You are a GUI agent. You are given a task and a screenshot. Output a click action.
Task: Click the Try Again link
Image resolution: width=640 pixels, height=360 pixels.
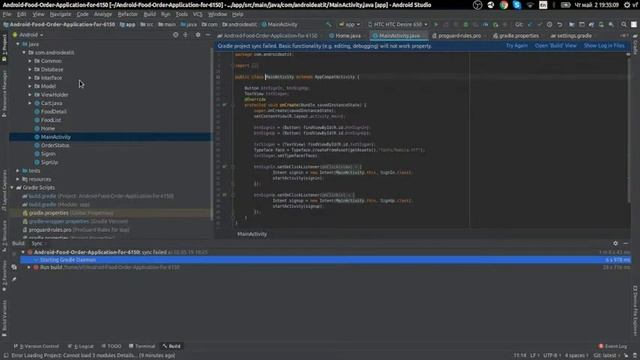(x=517, y=46)
